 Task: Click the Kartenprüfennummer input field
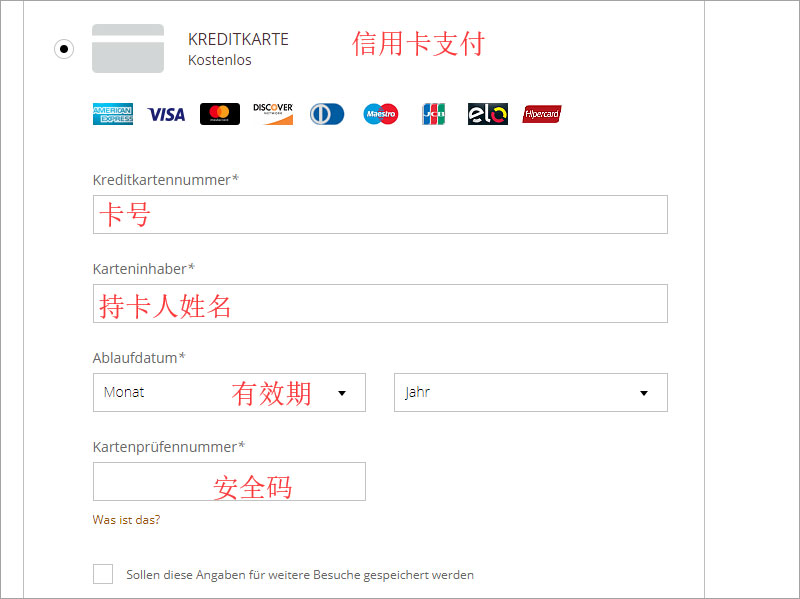[x=229, y=482]
